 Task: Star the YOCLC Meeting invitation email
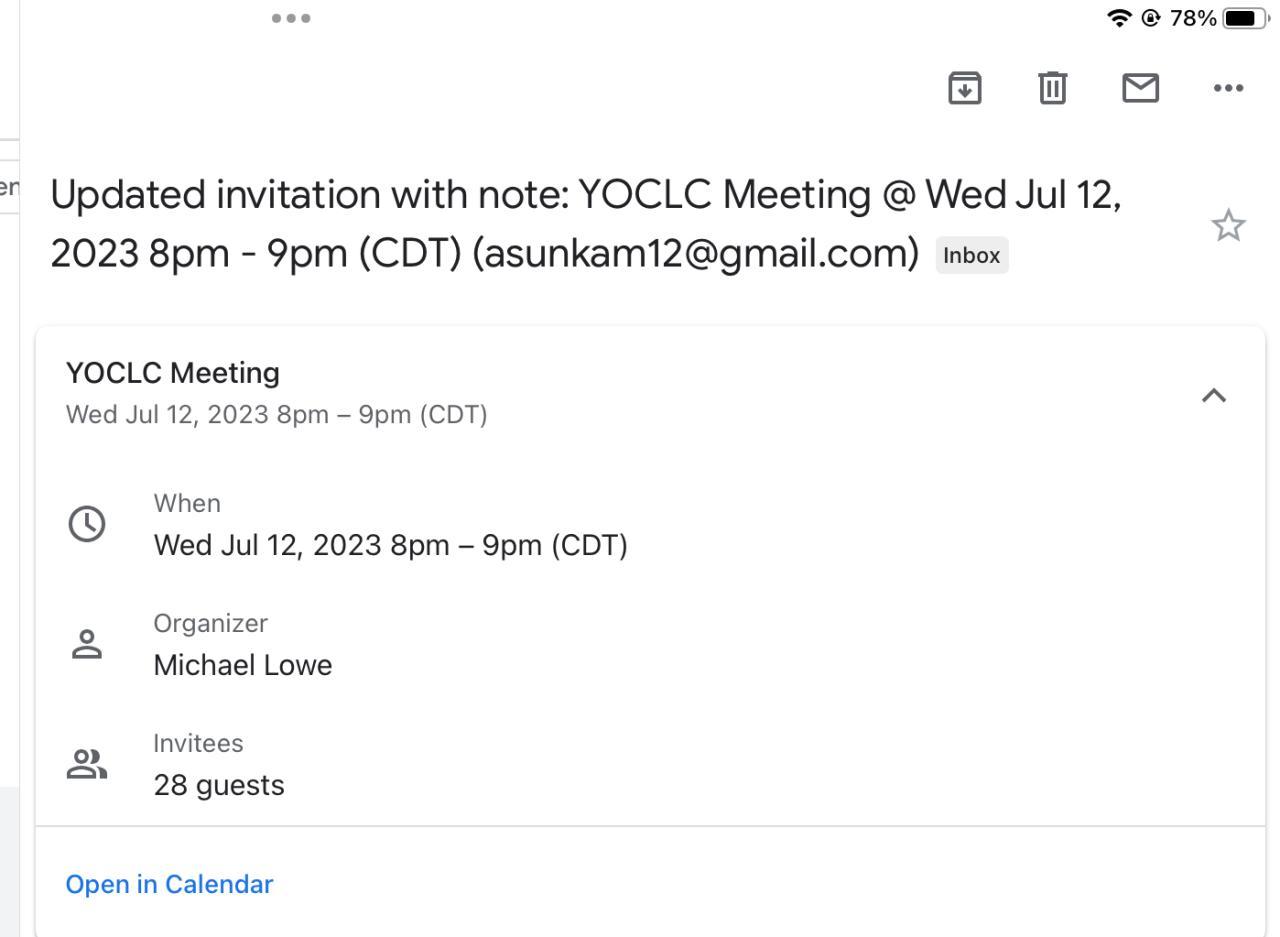point(1228,226)
